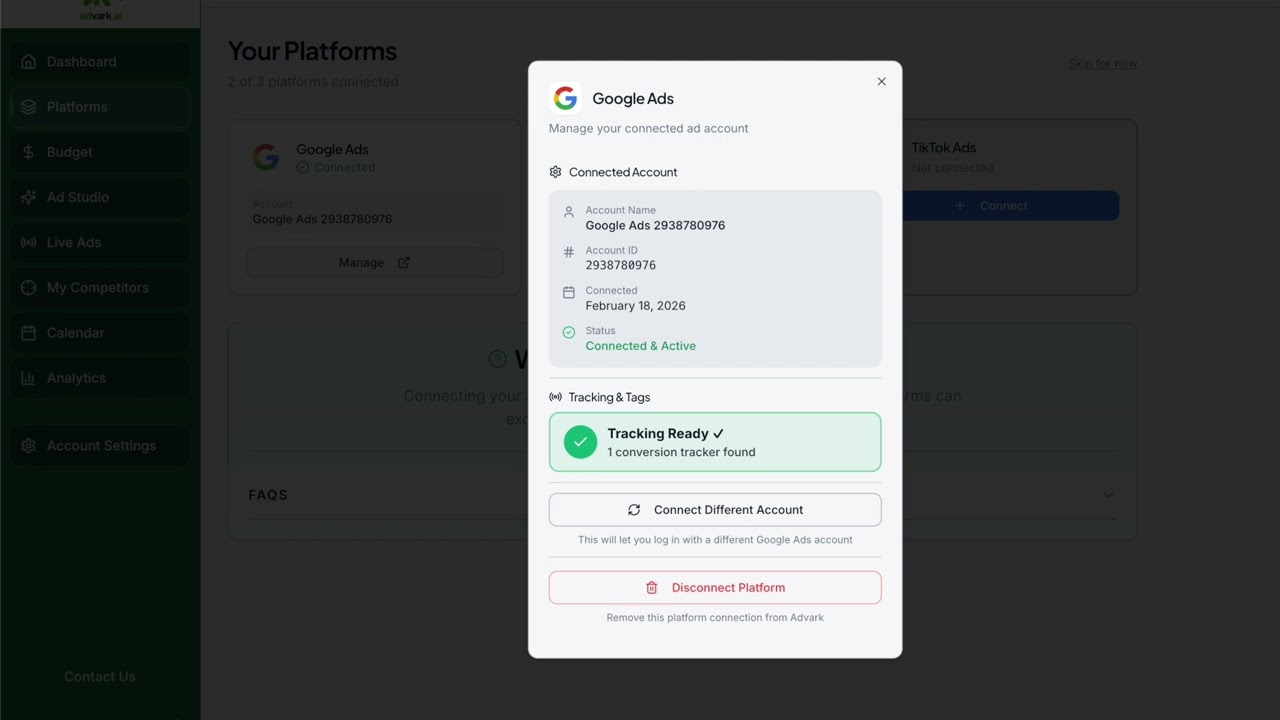The height and width of the screenshot is (720, 1280).
Task: Click the FAQS heading text
Action: [x=268, y=495]
